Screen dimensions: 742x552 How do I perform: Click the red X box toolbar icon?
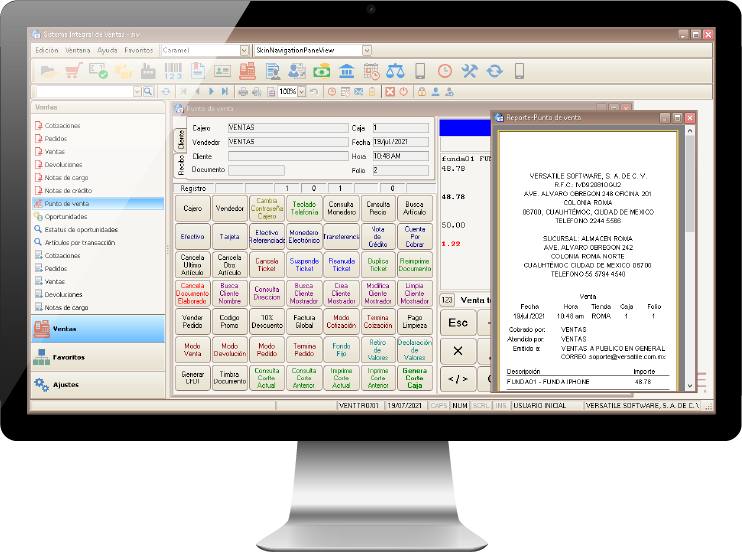coord(390,92)
